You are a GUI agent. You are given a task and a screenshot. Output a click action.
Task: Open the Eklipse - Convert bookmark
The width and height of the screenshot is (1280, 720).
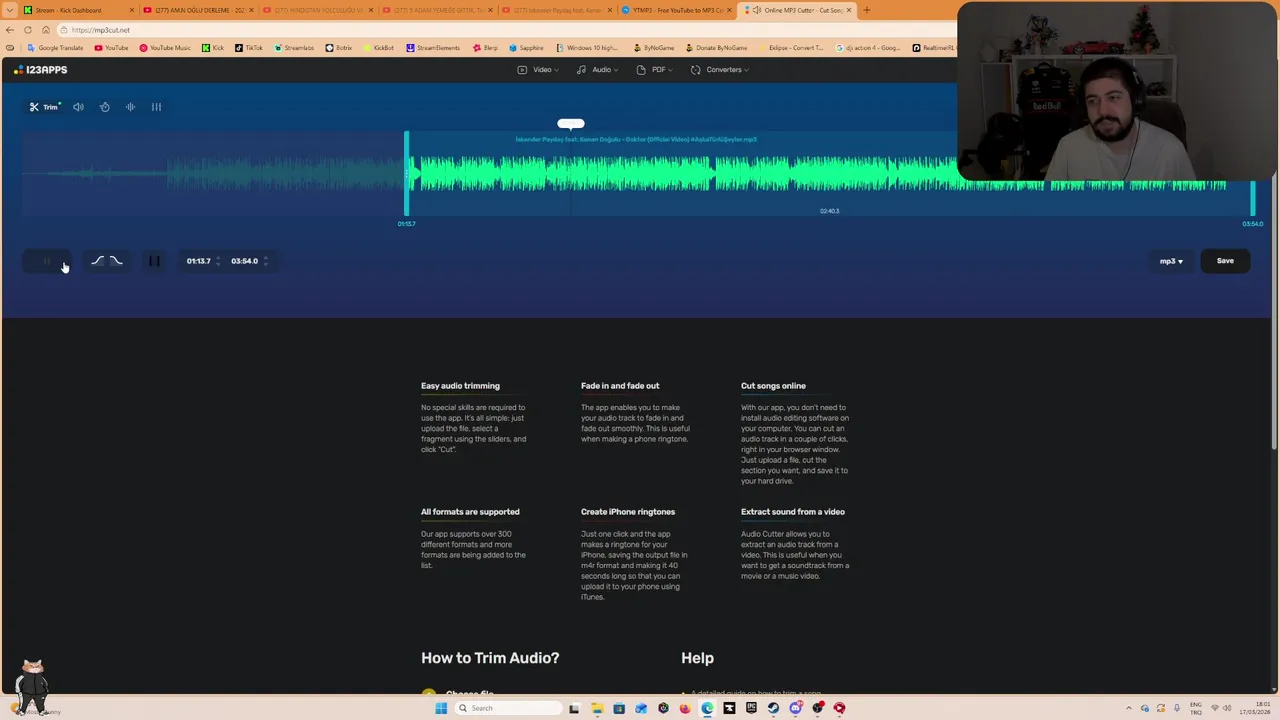click(791, 48)
